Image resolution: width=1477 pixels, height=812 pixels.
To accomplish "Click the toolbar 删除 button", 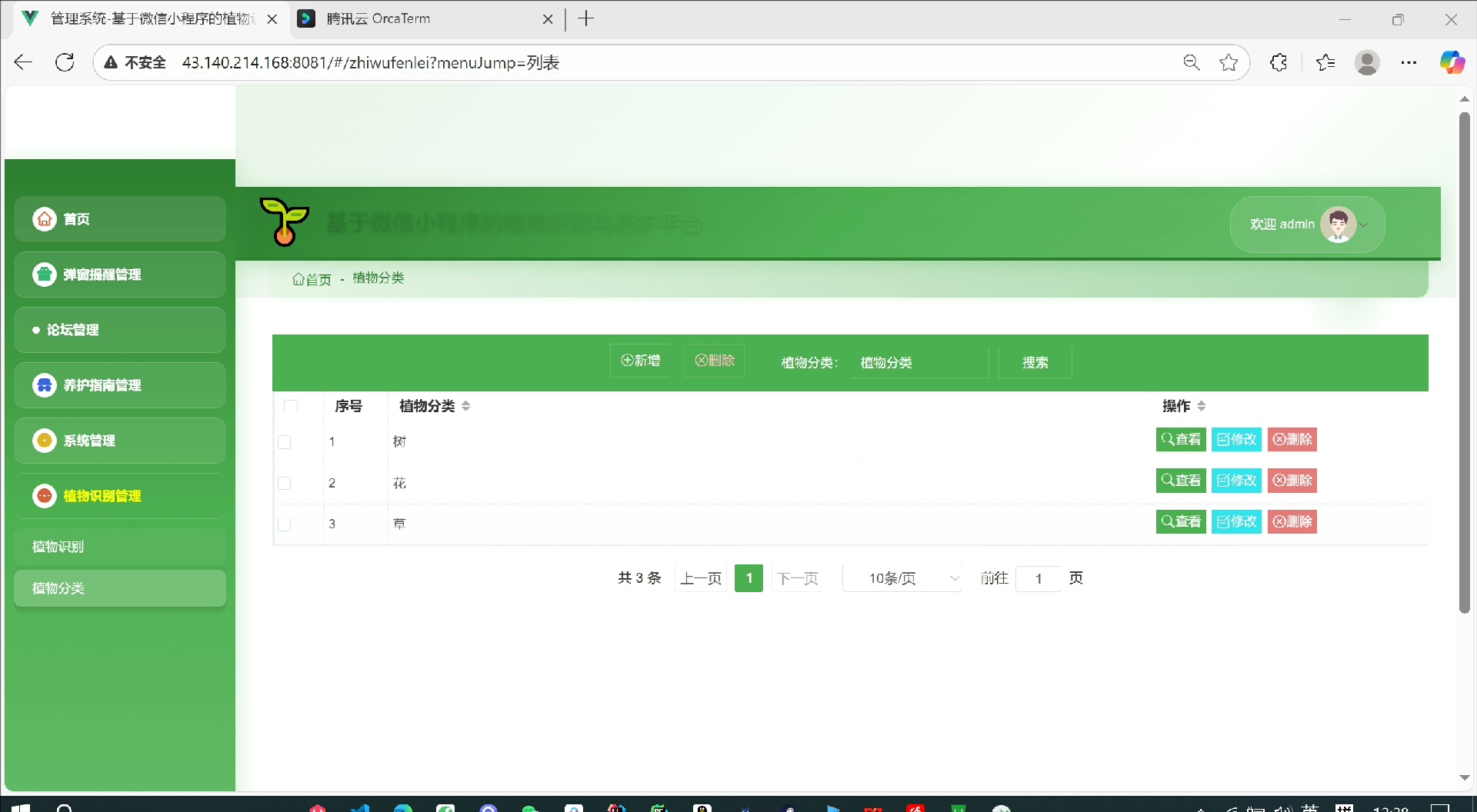I will click(715, 361).
